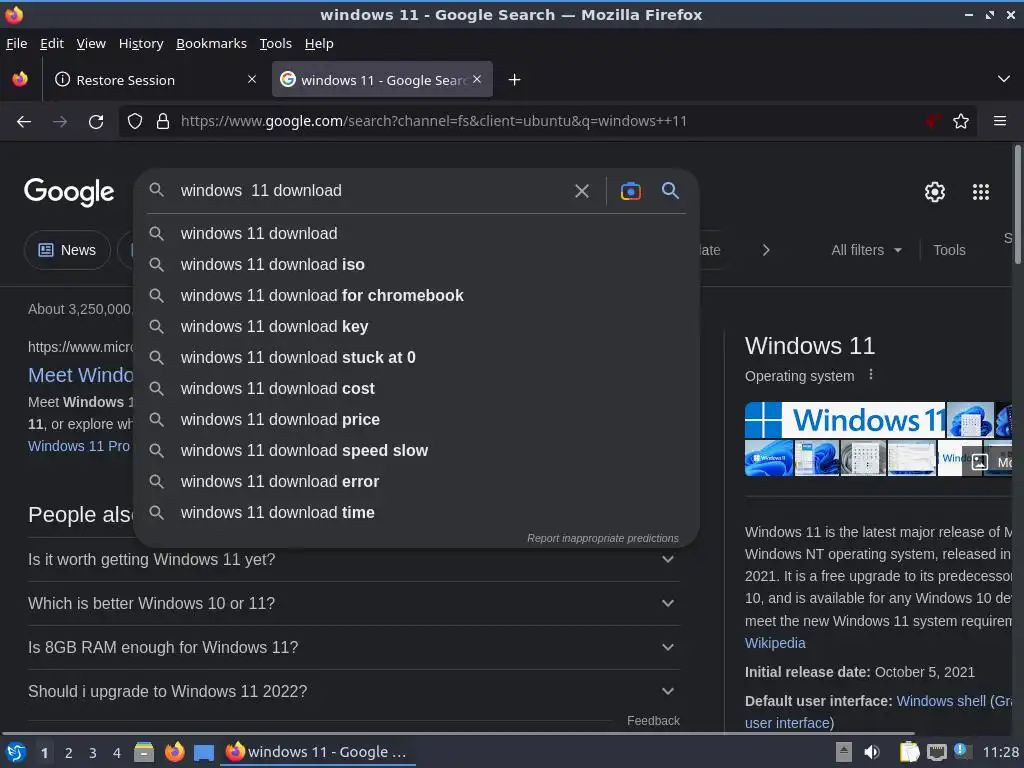Open the Windows 11 logo banner image
Image resolution: width=1024 pixels, height=768 pixels.
(845, 420)
